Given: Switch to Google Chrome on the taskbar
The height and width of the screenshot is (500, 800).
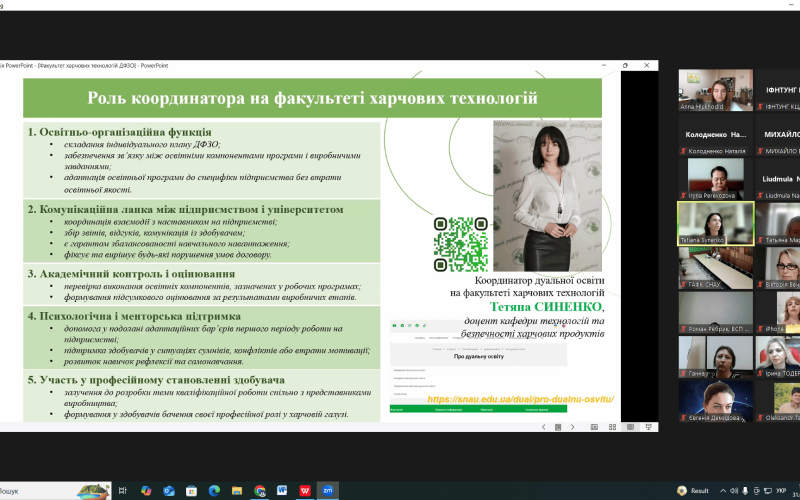Looking at the screenshot, I should [x=260, y=491].
